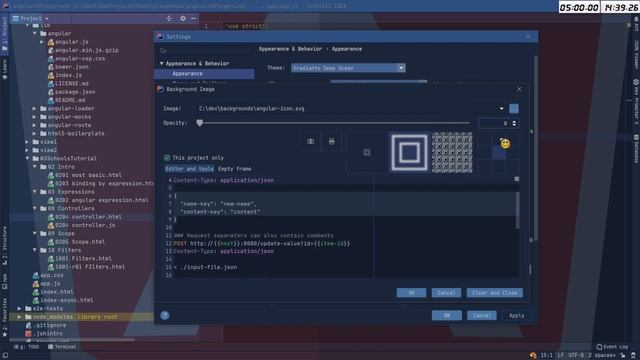Viewport: 640px width, 360px height.
Task: Click the settings search field magnifier icon
Action: pyautogui.click(x=163, y=51)
